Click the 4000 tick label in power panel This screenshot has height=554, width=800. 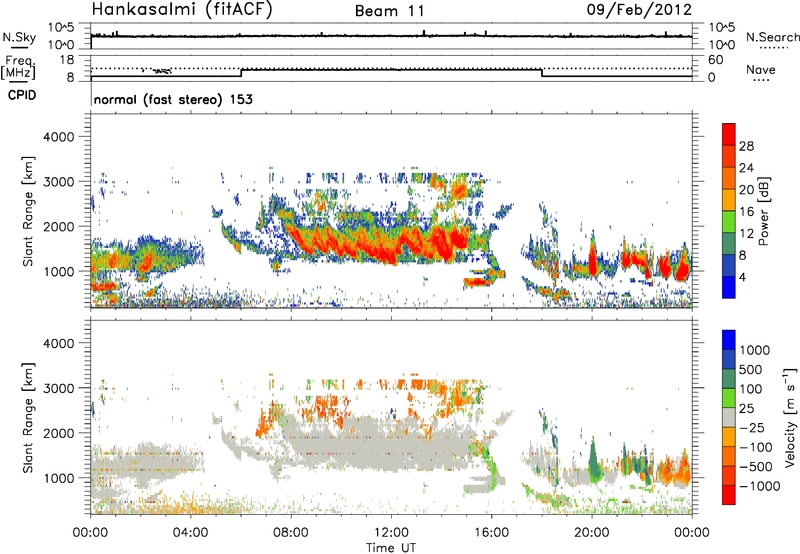[x=58, y=137]
